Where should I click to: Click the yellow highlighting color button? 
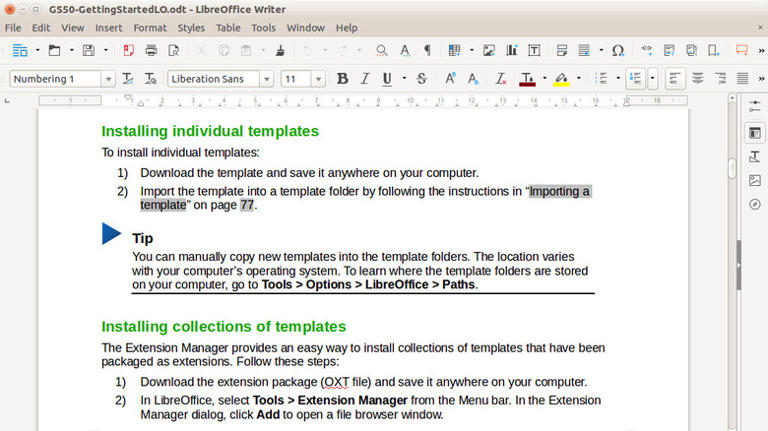tap(561, 79)
